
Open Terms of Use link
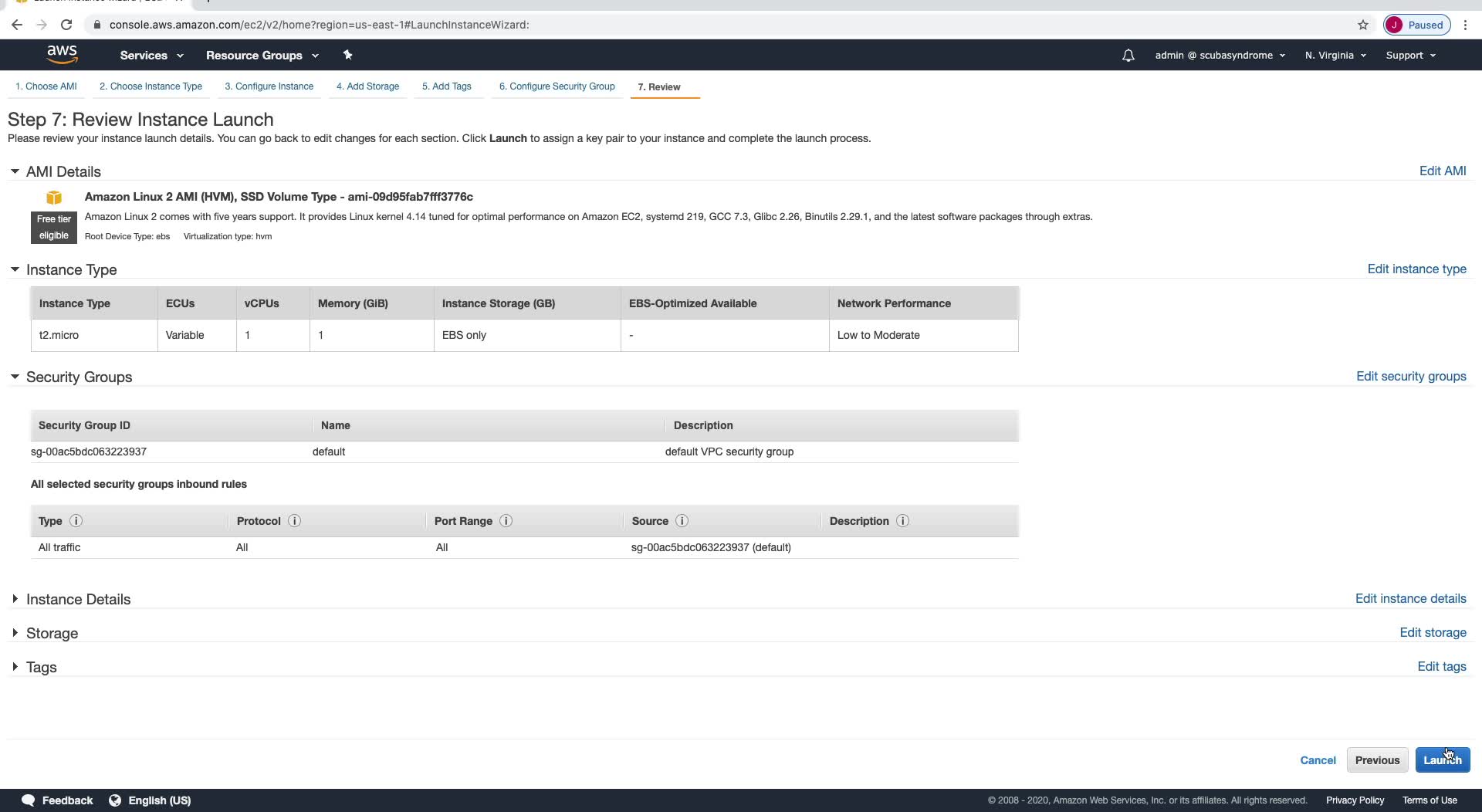coord(1430,800)
